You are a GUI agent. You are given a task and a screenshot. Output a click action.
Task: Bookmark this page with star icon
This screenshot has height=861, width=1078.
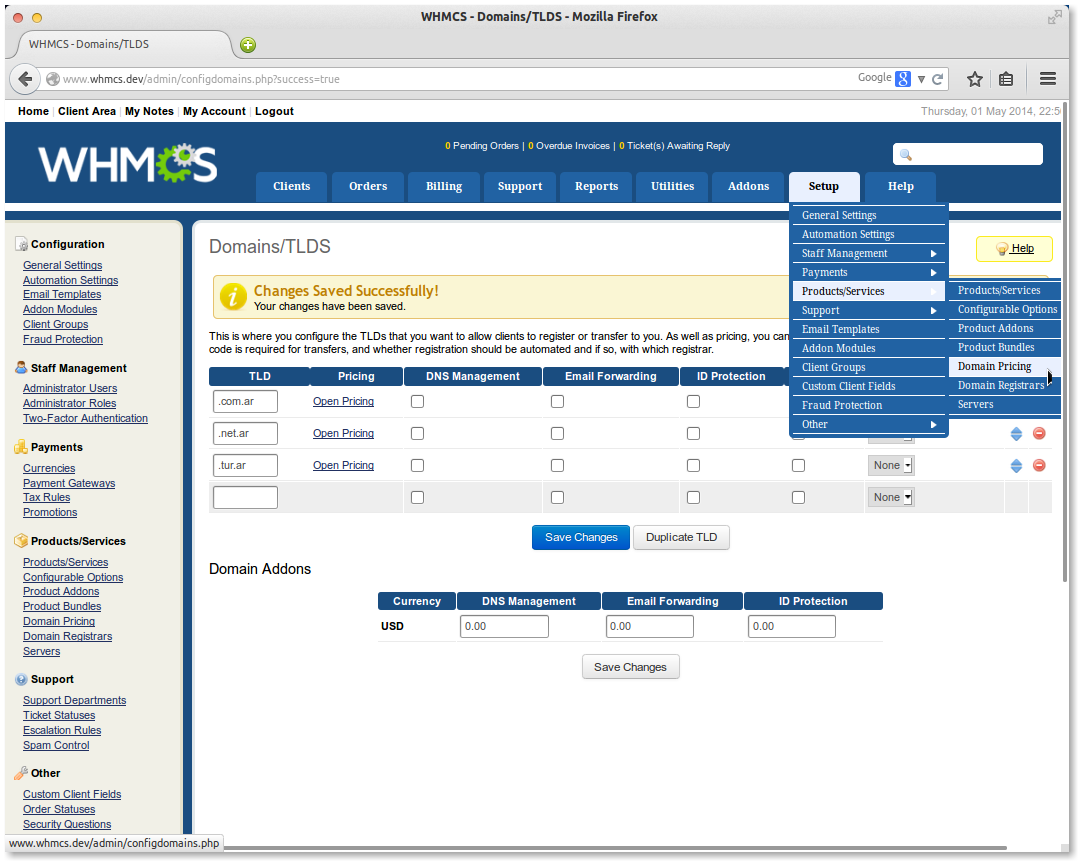tap(974, 79)
